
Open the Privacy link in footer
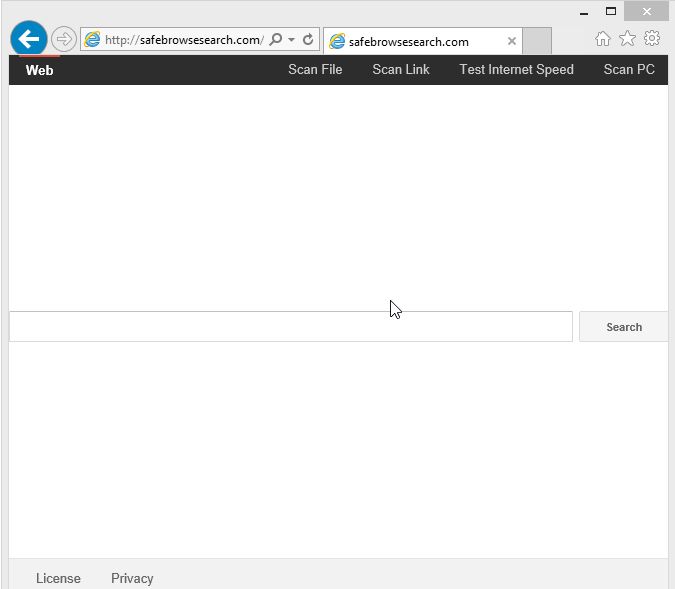(x=132, y=578)
